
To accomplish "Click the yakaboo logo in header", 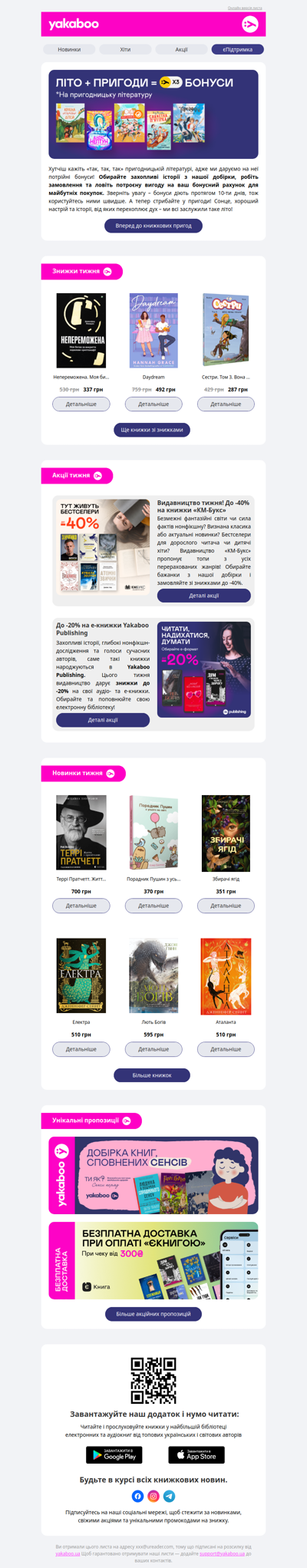I will coord(74,25).
